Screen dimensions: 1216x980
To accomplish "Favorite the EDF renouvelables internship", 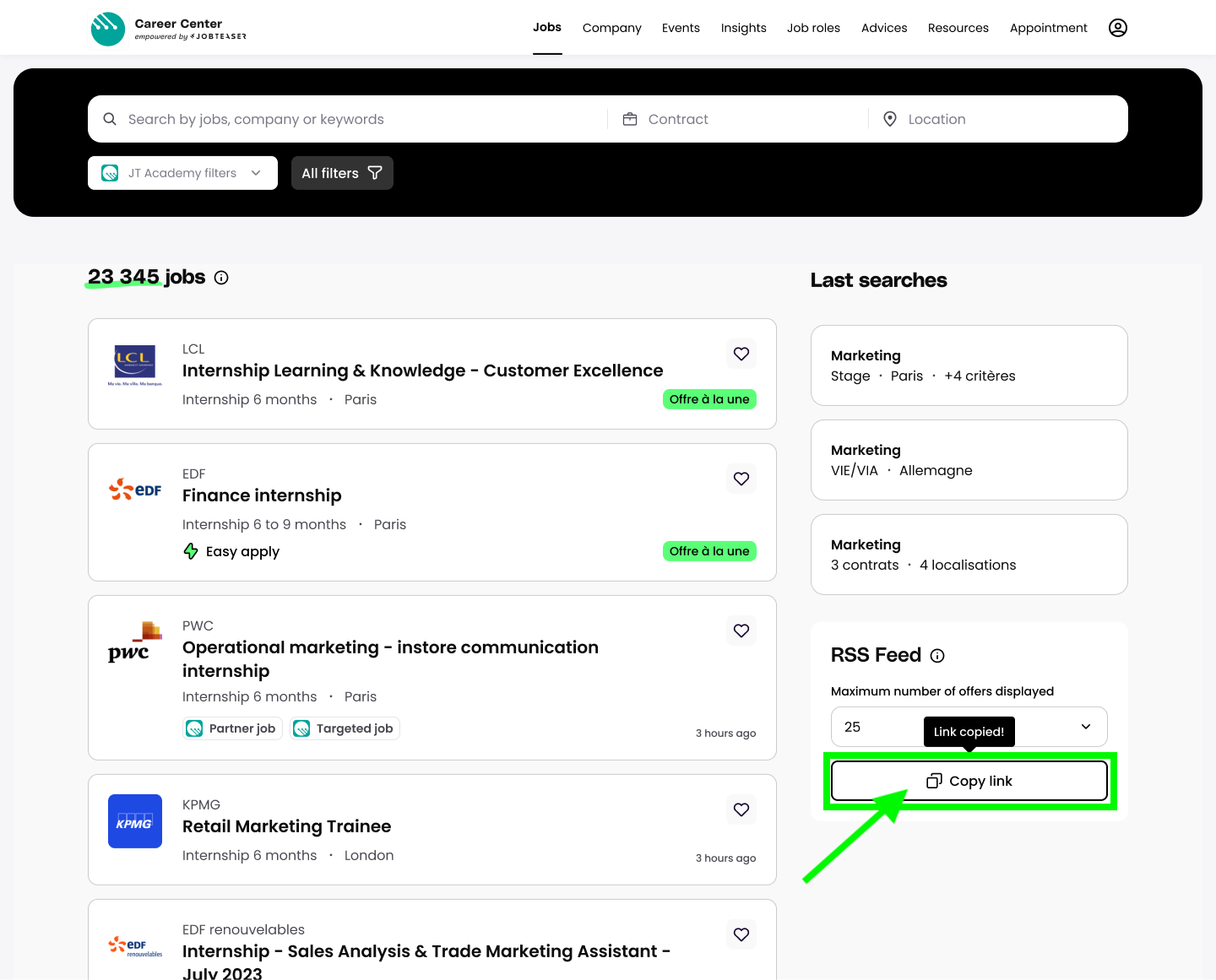I will [x=741, y=934].
